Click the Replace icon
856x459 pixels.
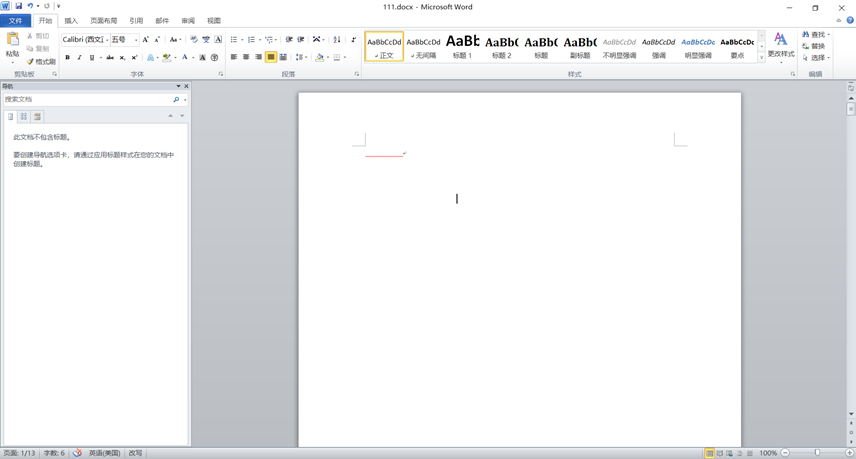click(x=805, y=46)
